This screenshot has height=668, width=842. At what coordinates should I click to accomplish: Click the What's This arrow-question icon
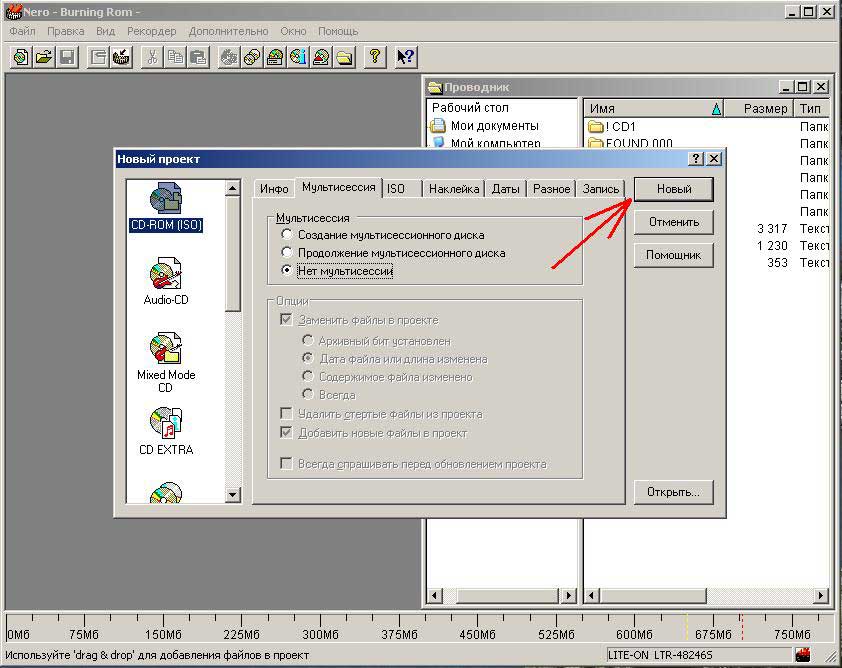[x=405, y=56]
